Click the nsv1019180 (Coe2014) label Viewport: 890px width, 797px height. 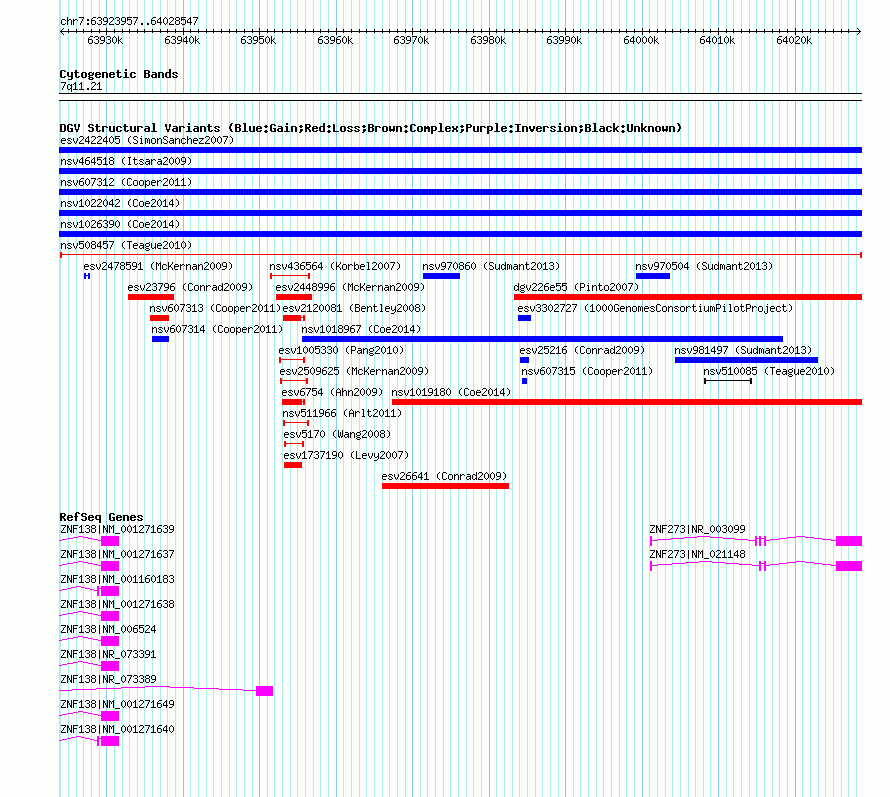click(x=451, y=392)
